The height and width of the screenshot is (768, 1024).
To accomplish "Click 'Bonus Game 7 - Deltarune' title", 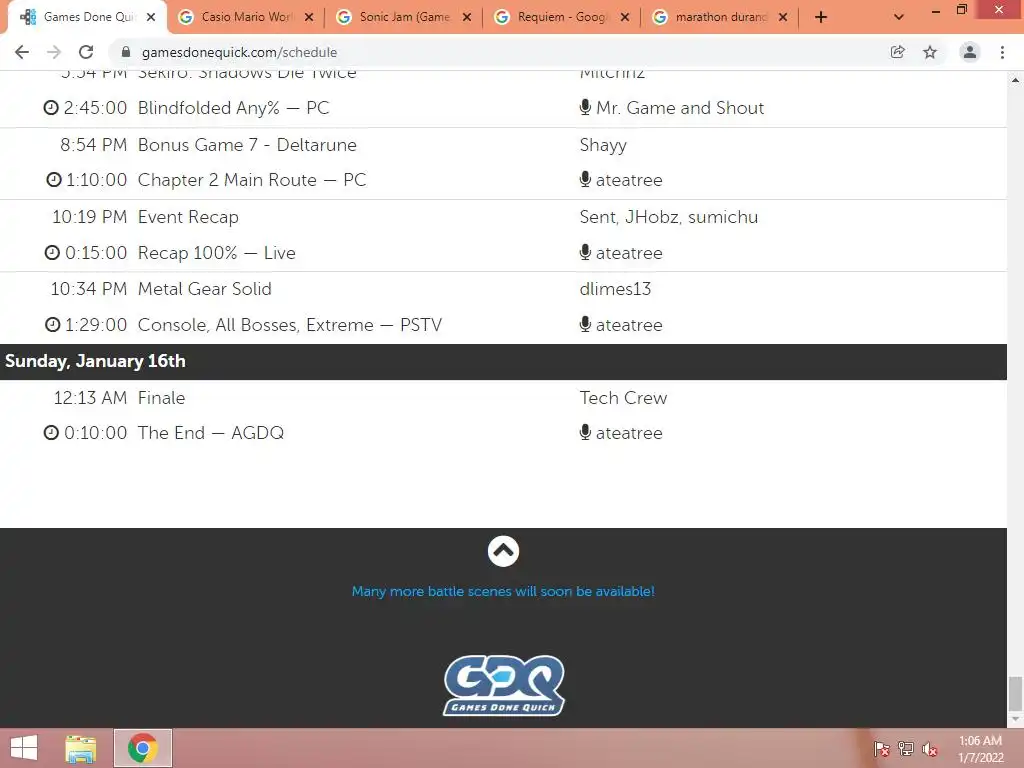I will pyautogui.click(x=247, y=145).
